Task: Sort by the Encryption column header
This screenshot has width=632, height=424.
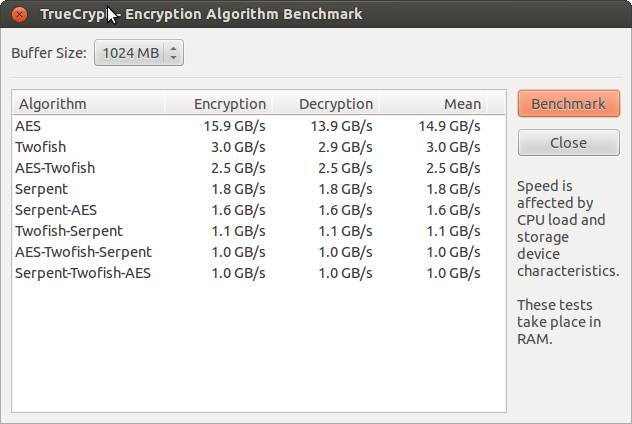Action: (x=218, y=104)
